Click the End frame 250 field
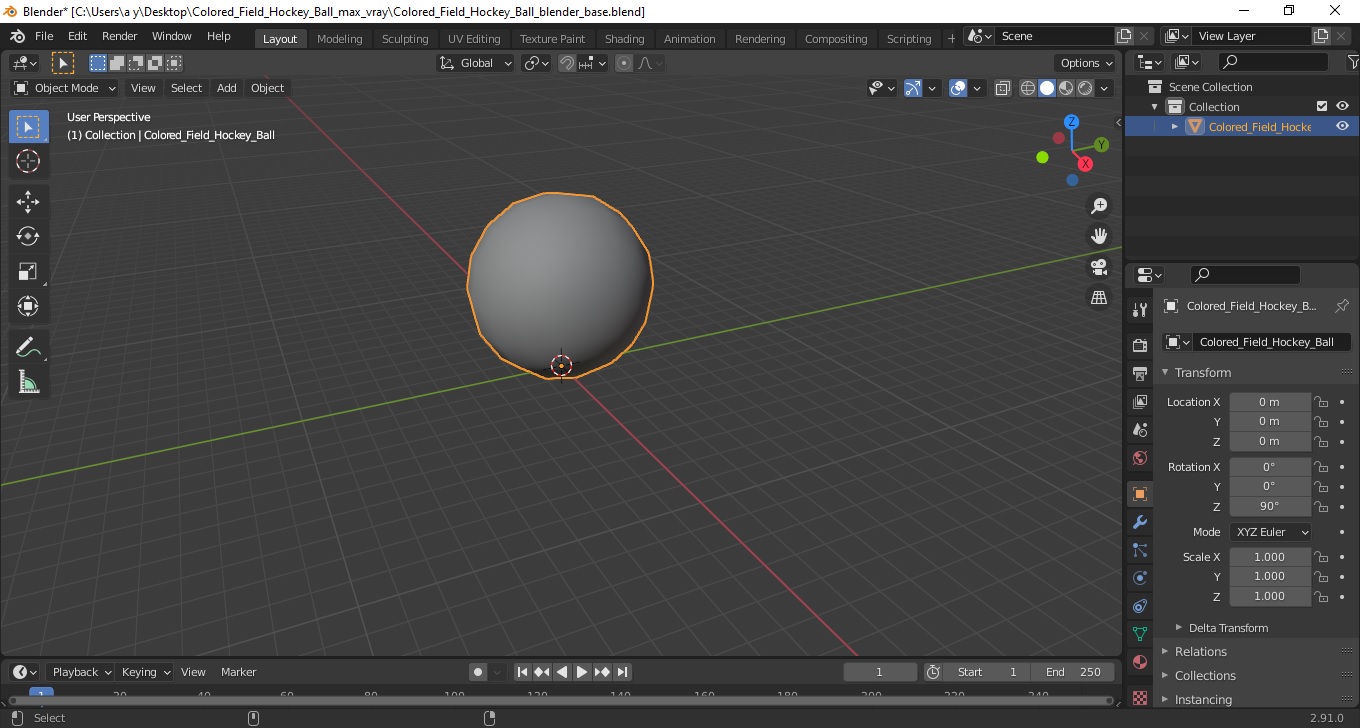Viewport: 1360px width, 728px height. pos(1073,672)
